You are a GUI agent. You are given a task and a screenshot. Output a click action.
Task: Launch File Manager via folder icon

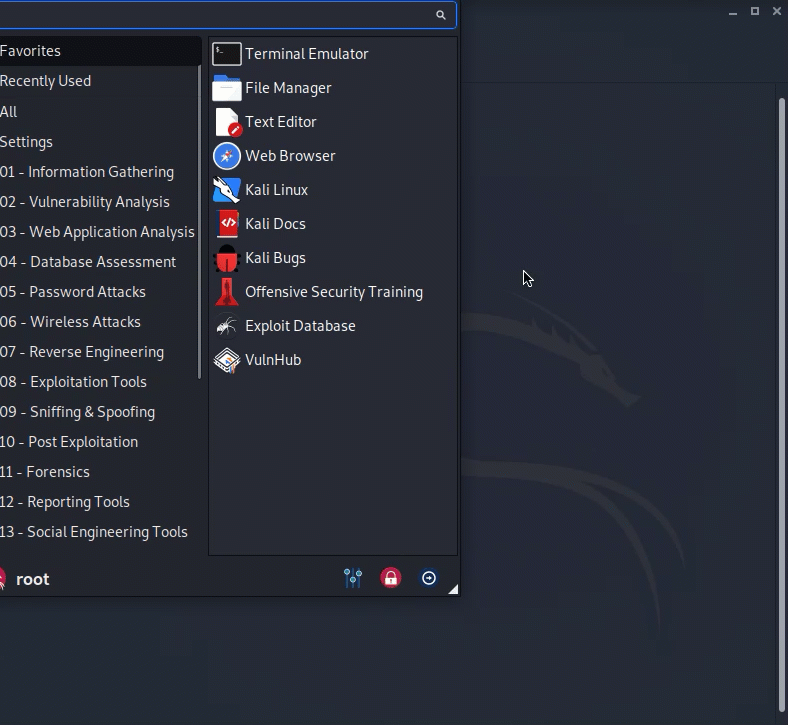[227, 88]
